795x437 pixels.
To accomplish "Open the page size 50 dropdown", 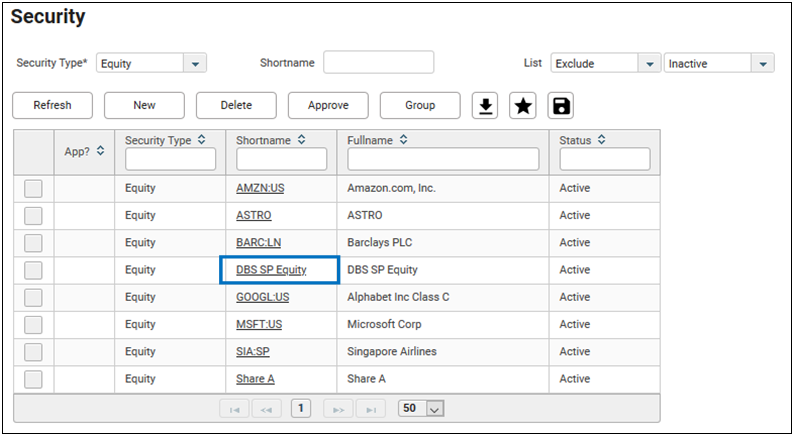I will click(x=434, y=408).
